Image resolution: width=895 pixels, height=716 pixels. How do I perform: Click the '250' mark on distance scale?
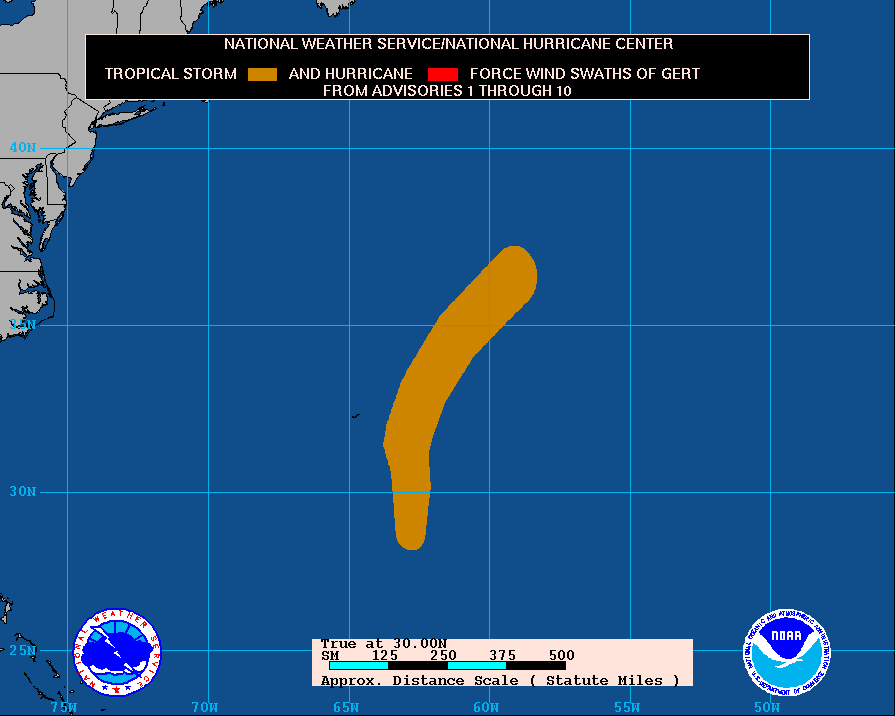pos(444,655)
